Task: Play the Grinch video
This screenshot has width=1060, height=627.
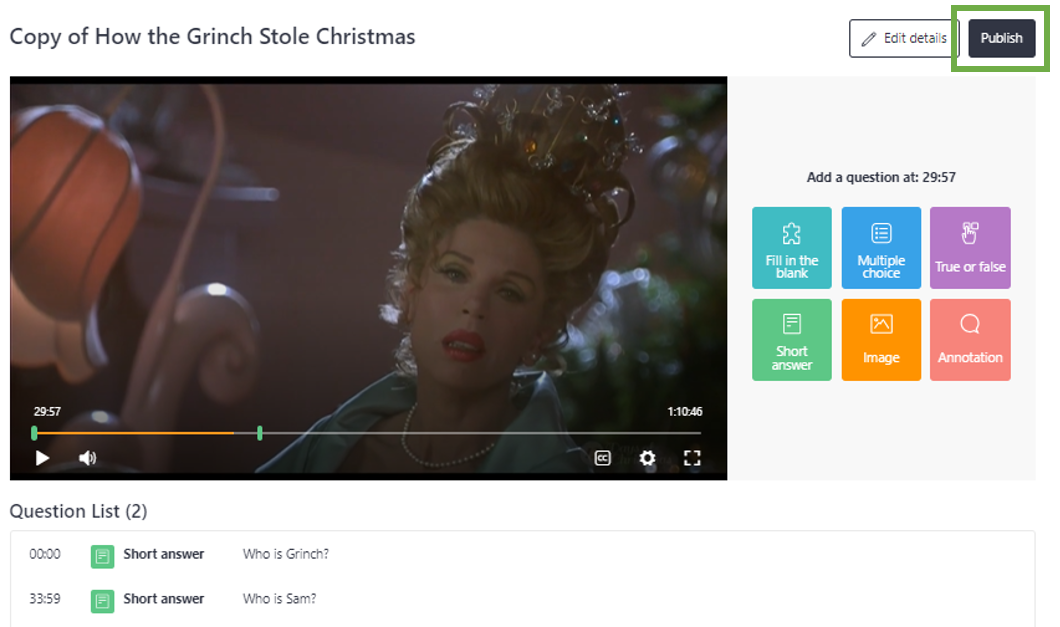Action: 42,458
